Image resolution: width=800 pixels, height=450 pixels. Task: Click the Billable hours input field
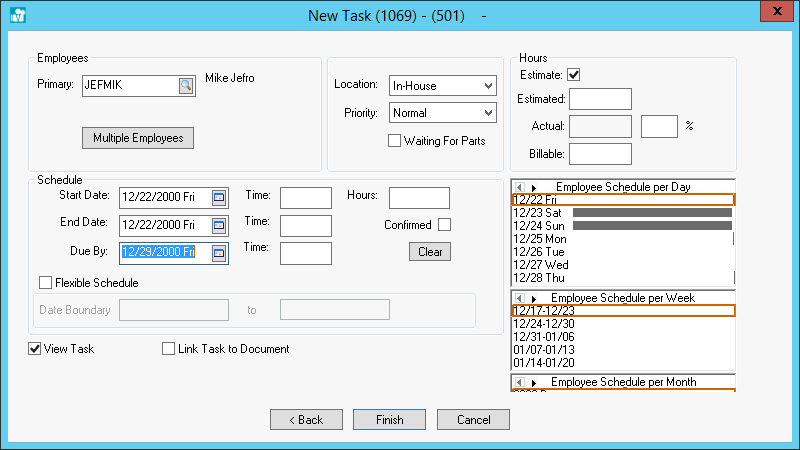[600, 153]
